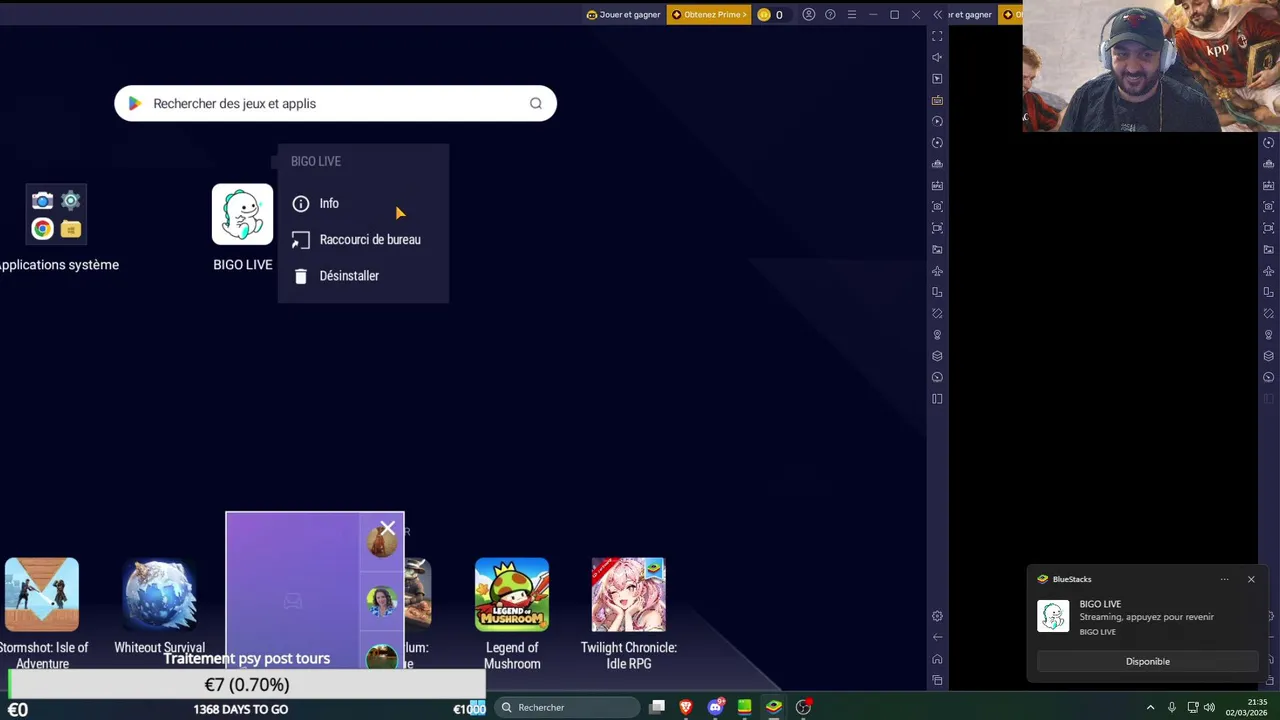The width and height of the screenshot is (1280, 720).
Task: Click the Google Play logo in search bar
Action: [x=135, y=103]
